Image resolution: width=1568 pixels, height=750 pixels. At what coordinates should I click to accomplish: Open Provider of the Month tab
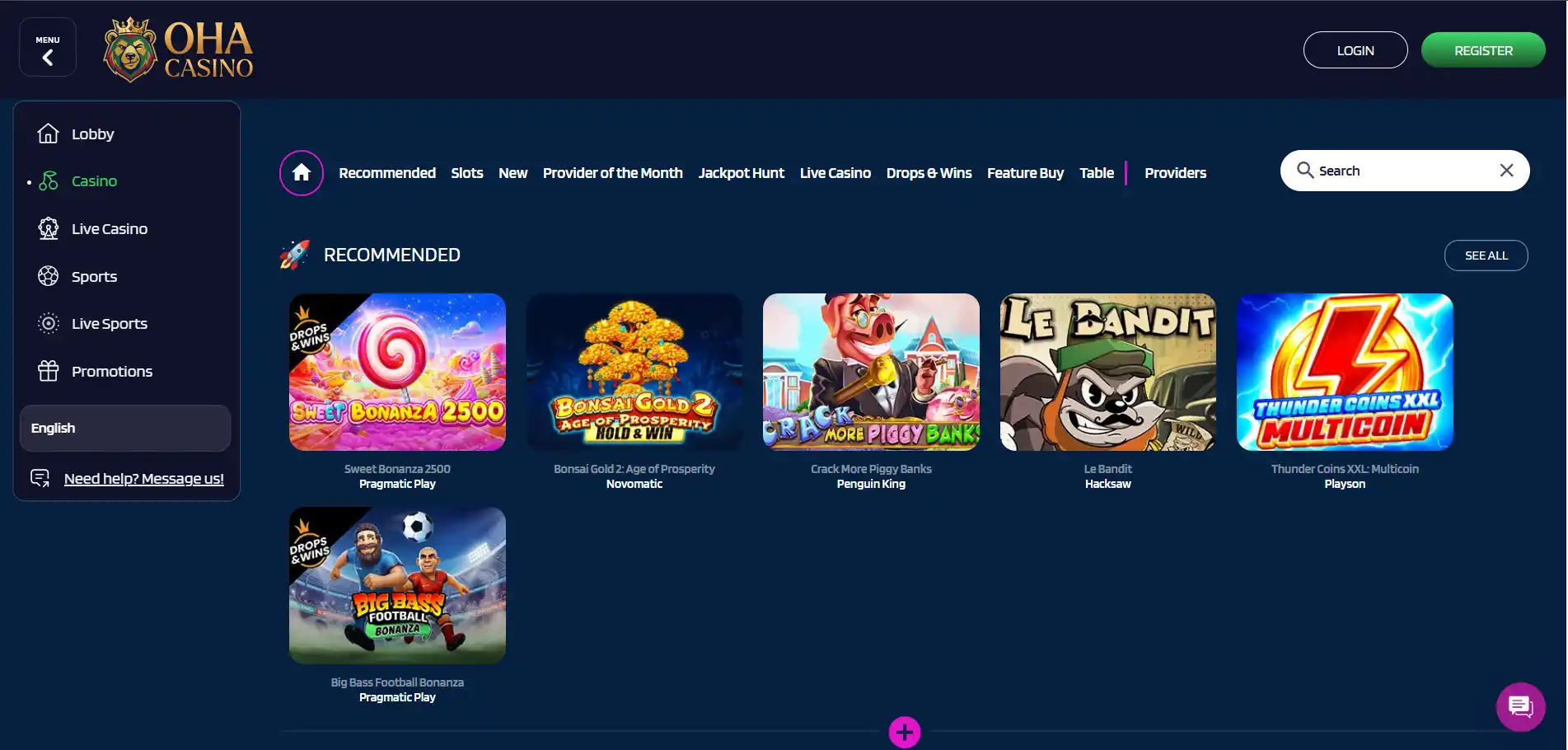[613, 173]
